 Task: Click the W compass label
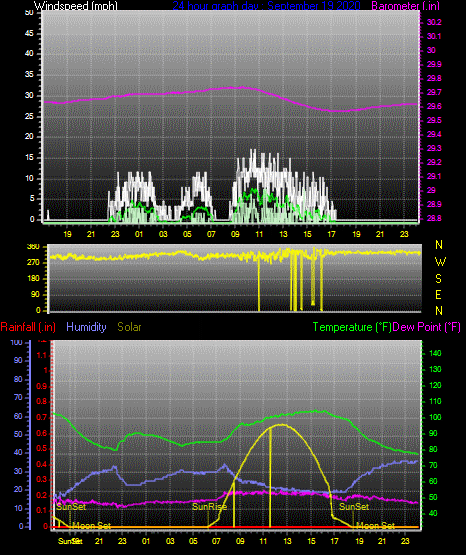[440, 262]
